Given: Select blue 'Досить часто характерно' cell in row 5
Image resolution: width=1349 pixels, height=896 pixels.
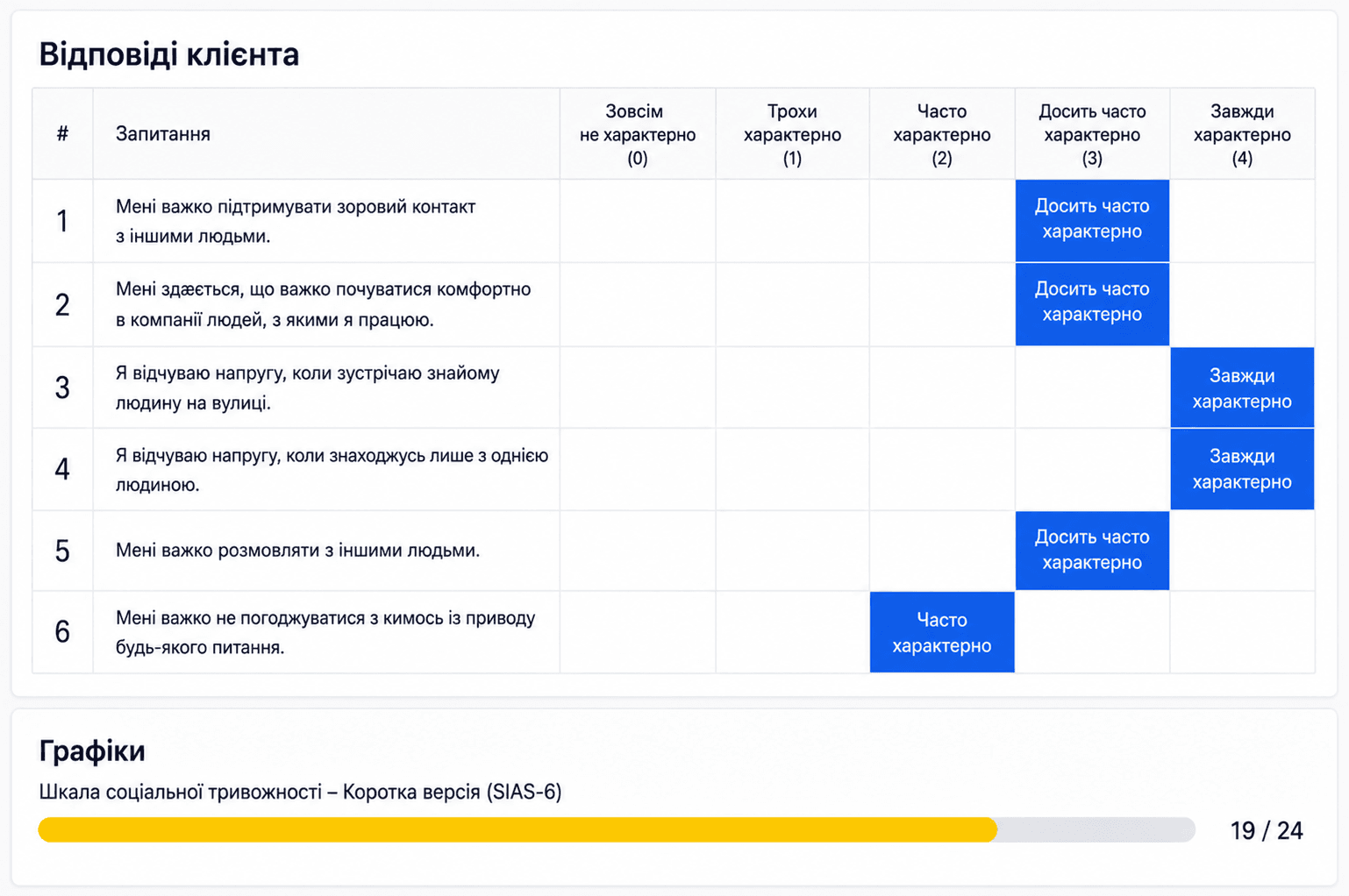Looking at the screenshot, I should 1092,551.
